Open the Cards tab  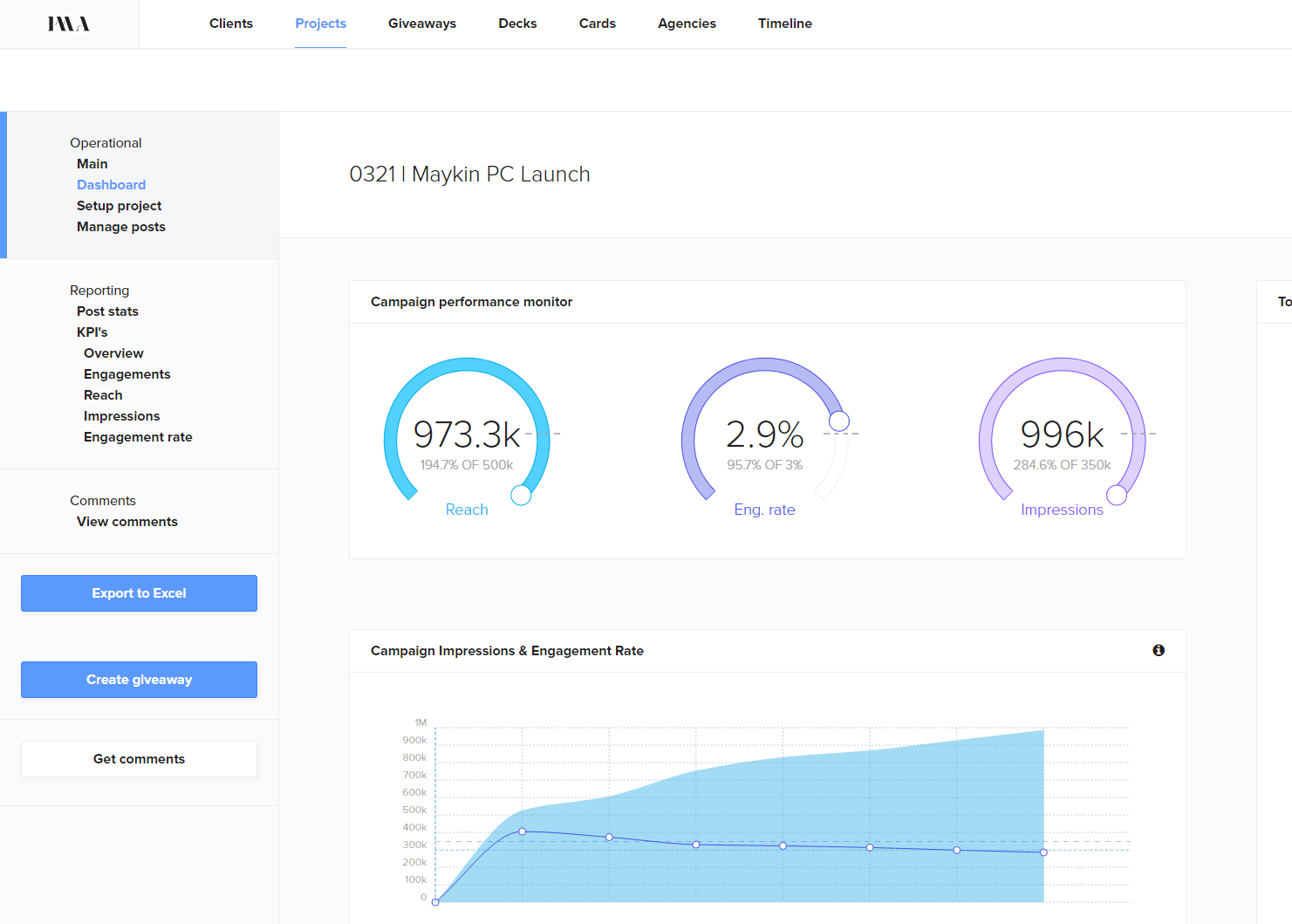[598, 24]
